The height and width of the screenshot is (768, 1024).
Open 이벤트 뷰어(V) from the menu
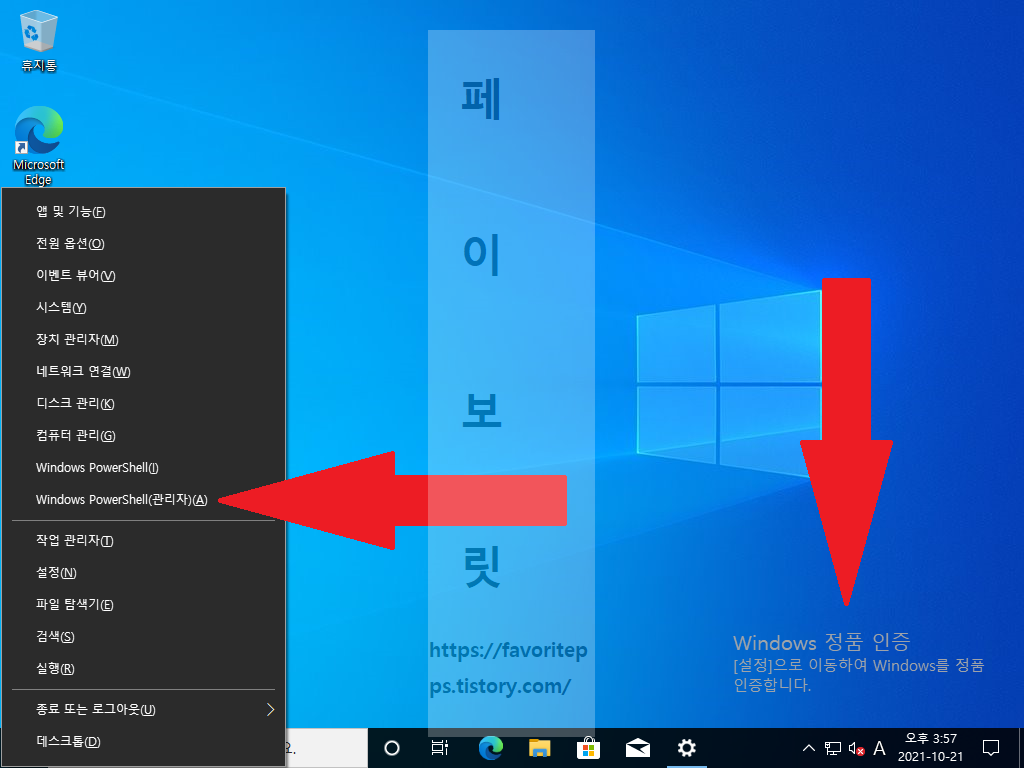click(x=144, y=276)
